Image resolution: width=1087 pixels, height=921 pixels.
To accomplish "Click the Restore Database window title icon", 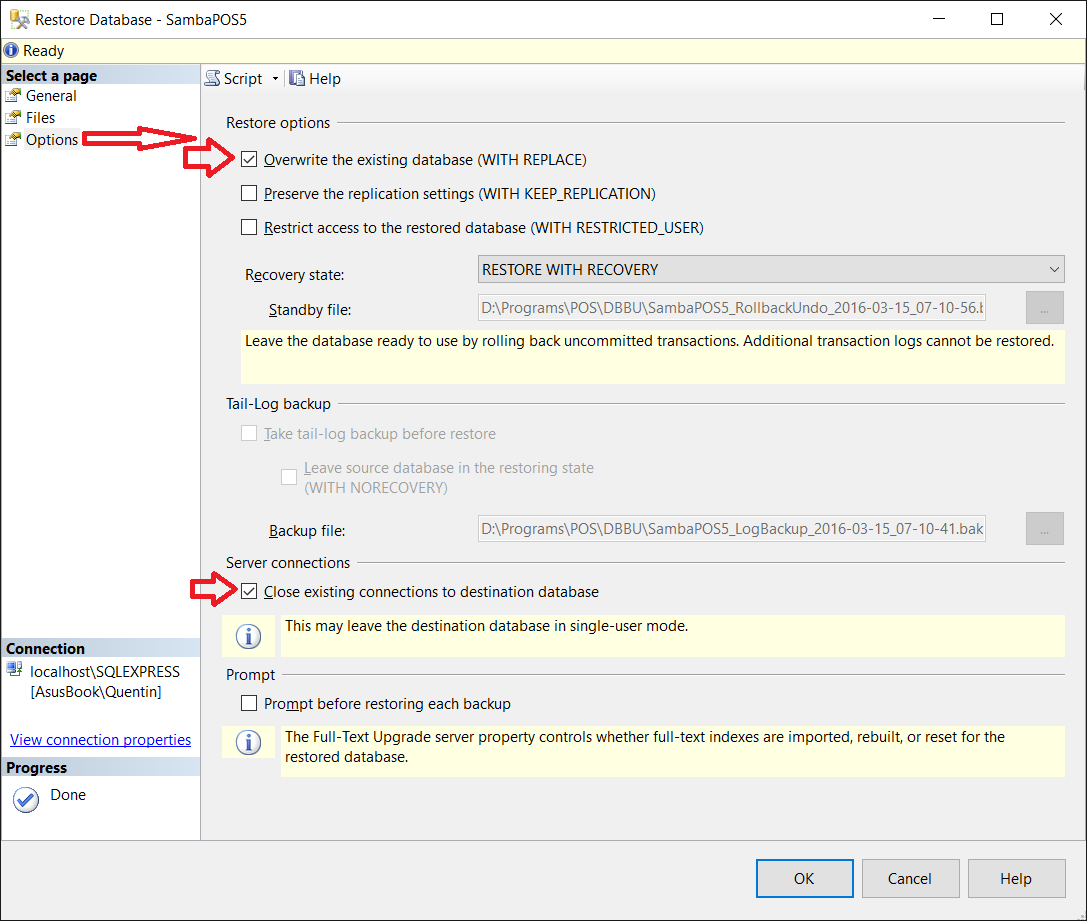I will [x=19, y=19].
